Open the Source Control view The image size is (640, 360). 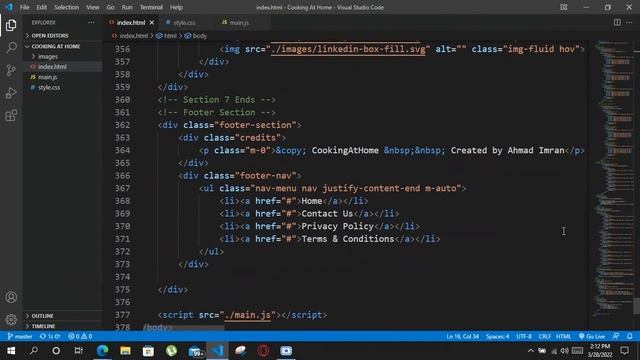click(11, 70)
